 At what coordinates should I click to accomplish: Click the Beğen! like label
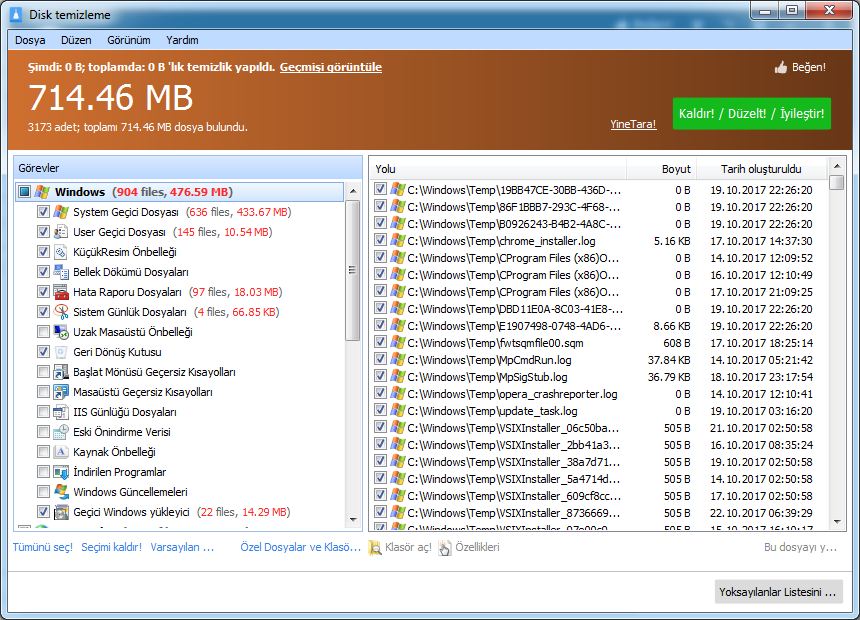coord(809,67)
